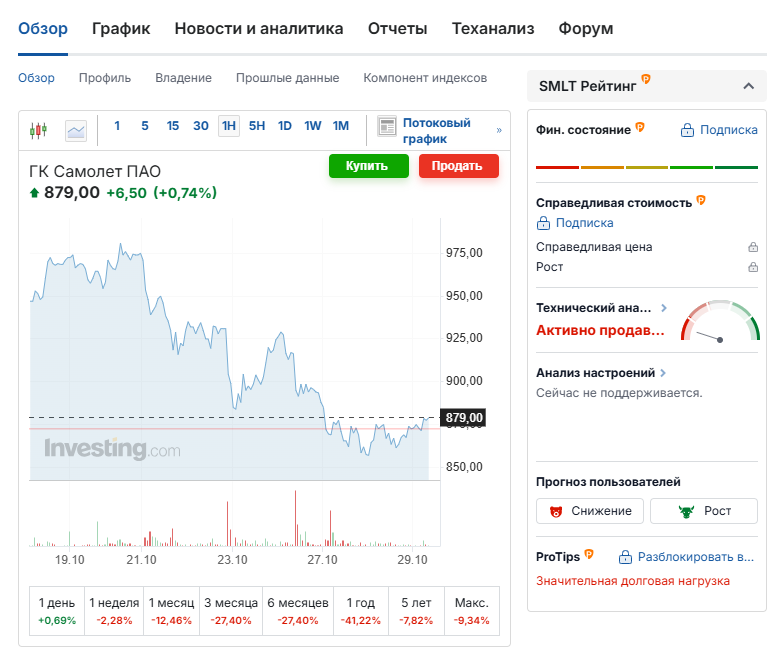
Task: Vote Рост in user forecast
Action: click(x=704, y=511)
